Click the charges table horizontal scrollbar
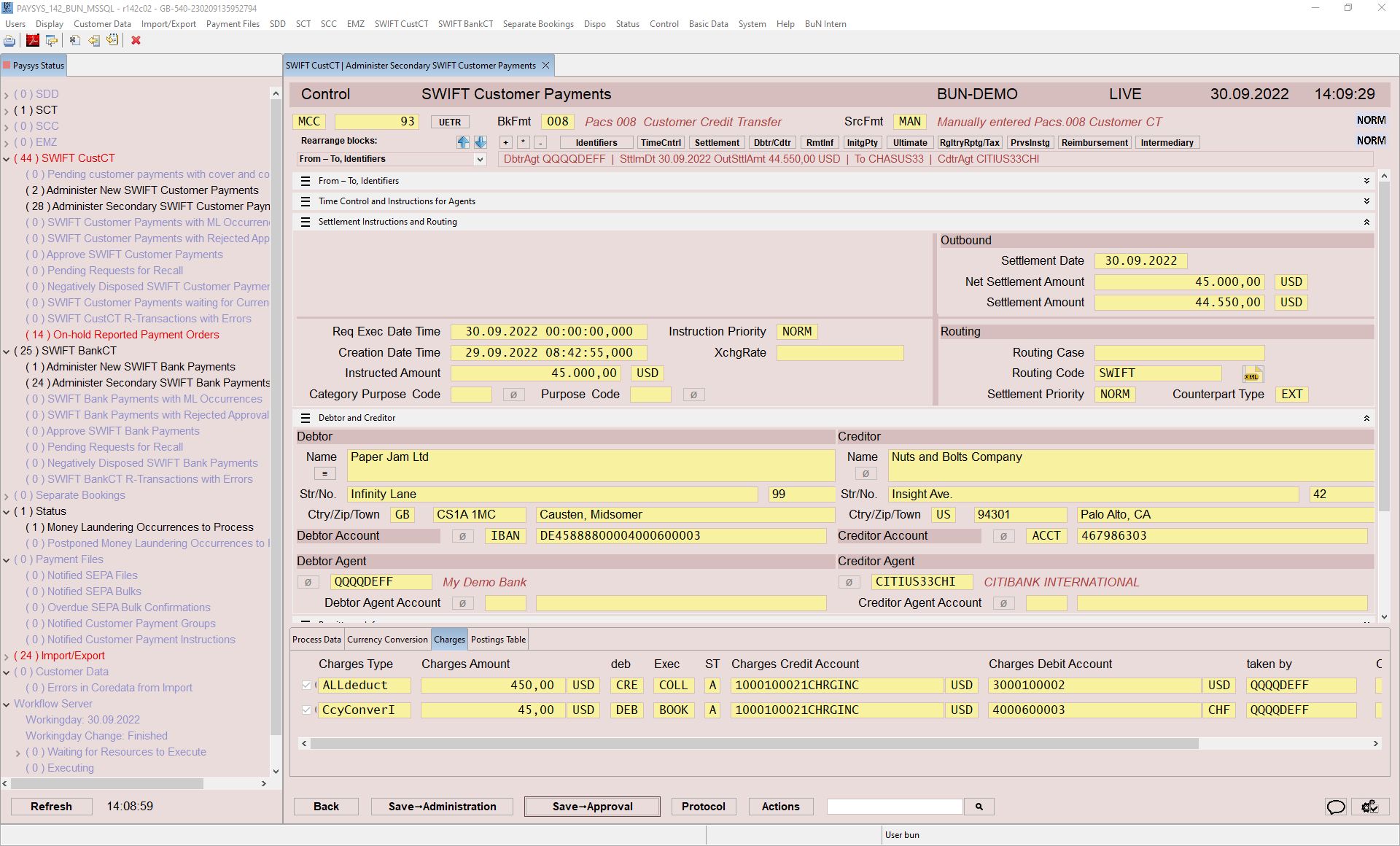The image size is (1400, 846). [x=754, y=744]
